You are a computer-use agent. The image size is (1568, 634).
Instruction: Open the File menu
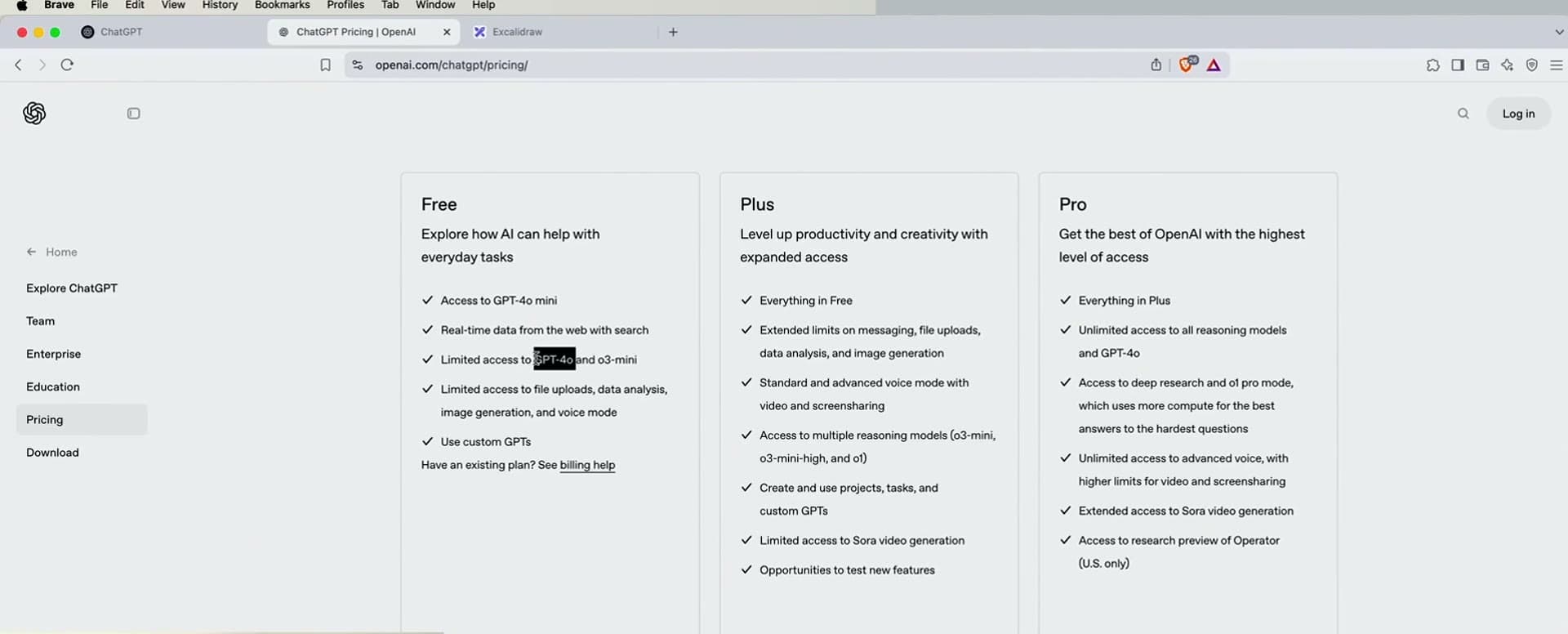tap(99, 5)
